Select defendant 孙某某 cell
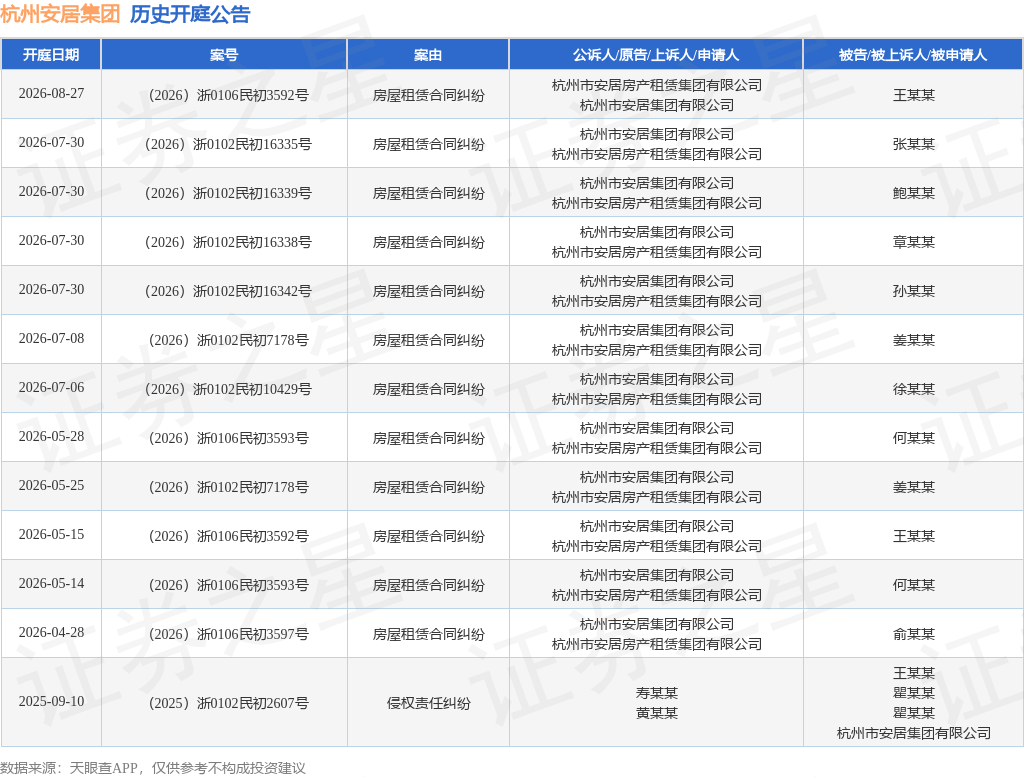Image resolution: width=1024 pixels, height=777 pixels. (914, 291)
